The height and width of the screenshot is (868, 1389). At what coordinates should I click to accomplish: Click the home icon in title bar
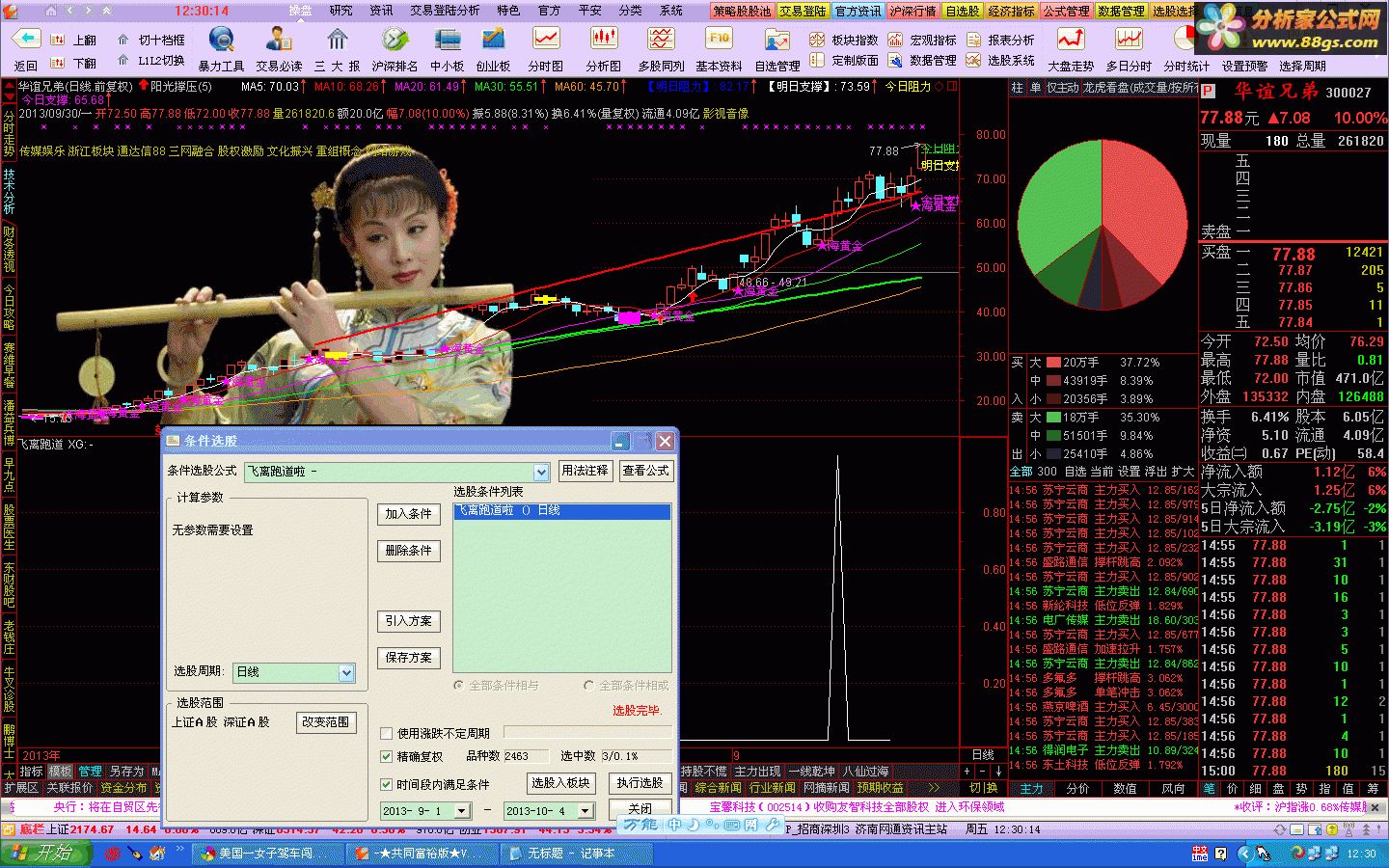pos(51,11)
